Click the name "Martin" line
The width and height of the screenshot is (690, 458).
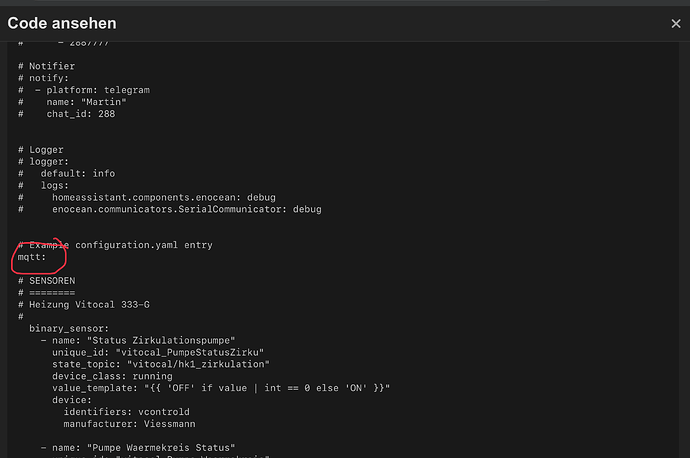[72, 102]
